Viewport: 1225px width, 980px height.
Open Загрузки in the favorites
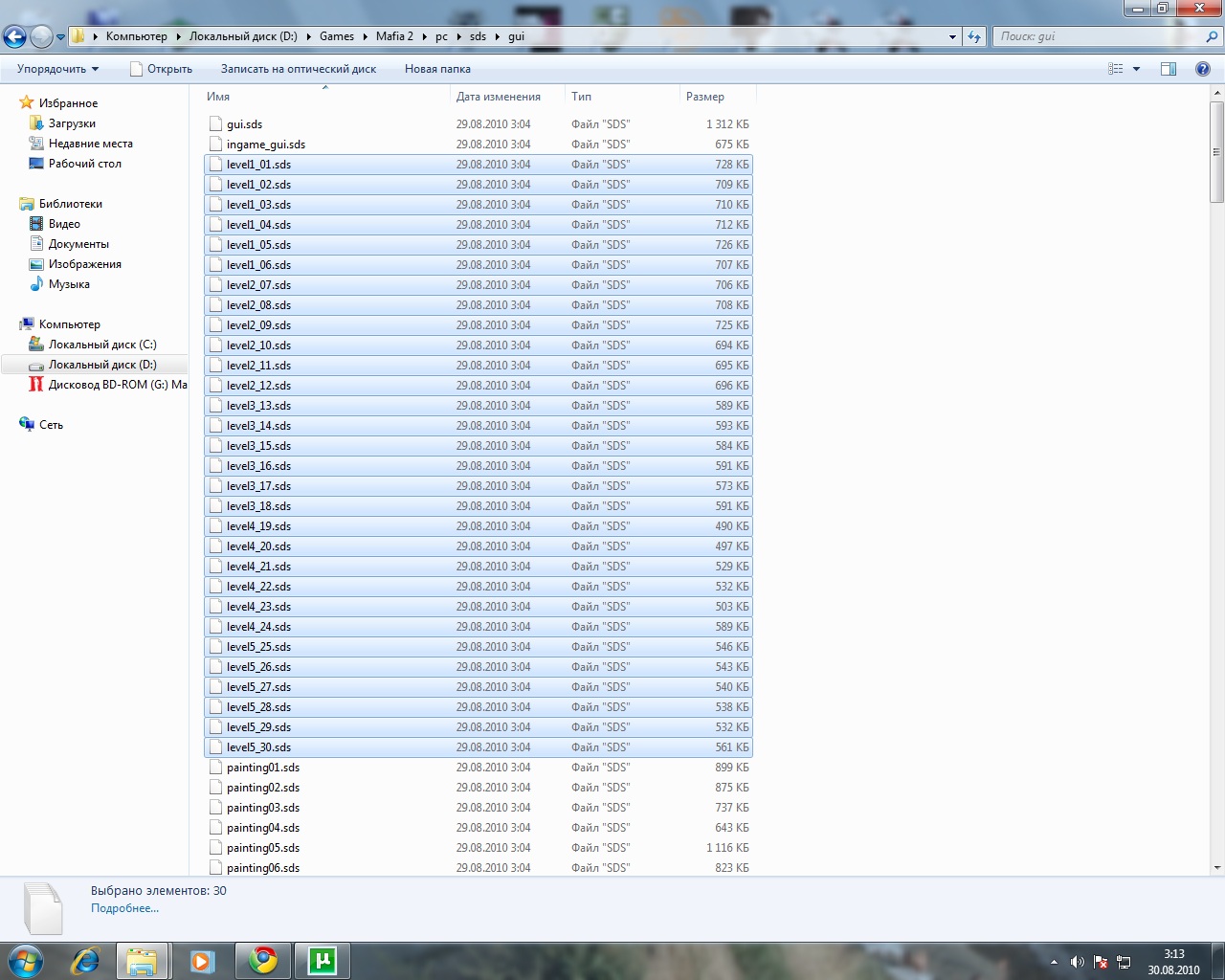[x=72, y=123]
